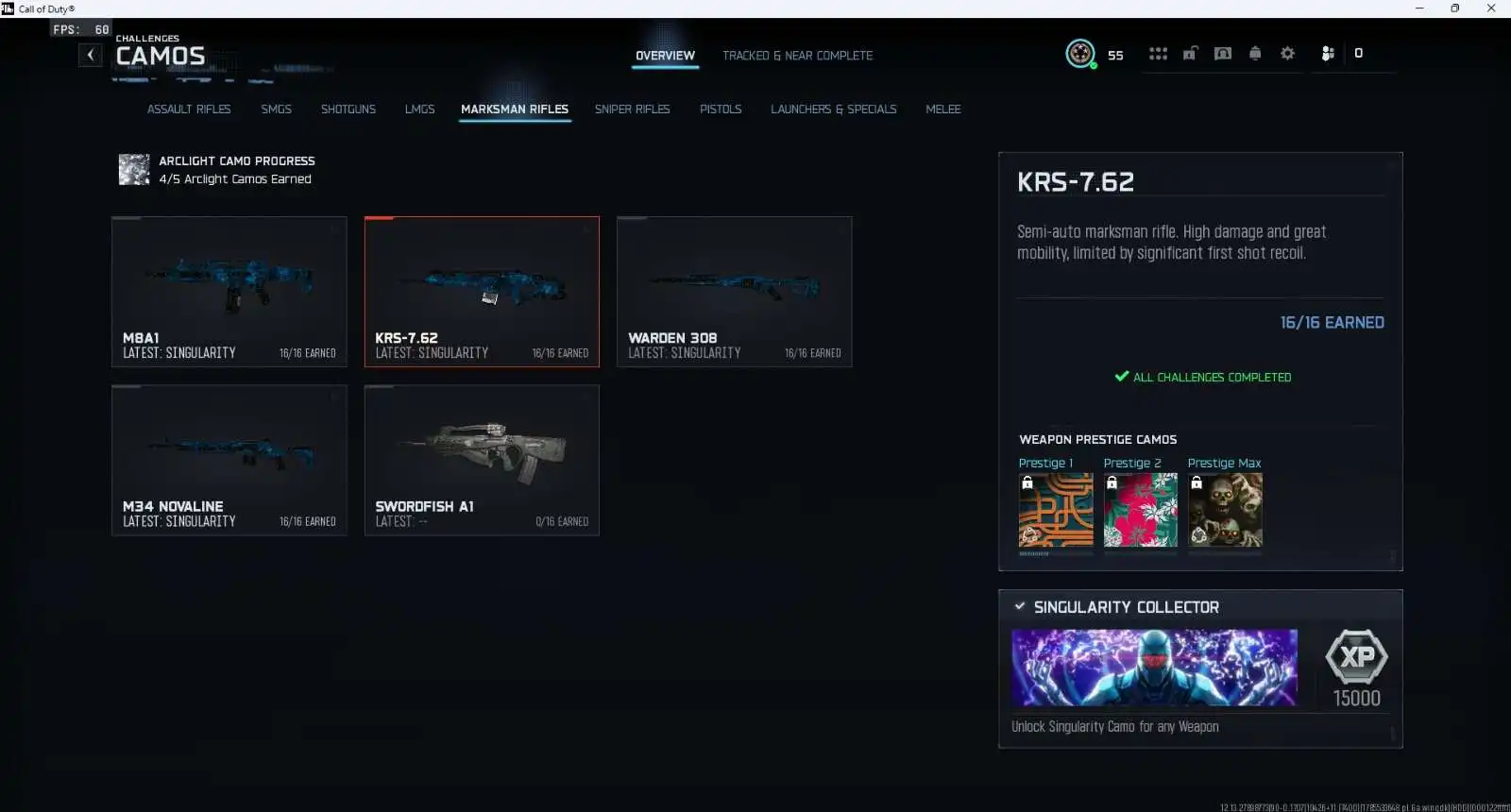Click the Singularity Collector banner image

(1154, 668)
